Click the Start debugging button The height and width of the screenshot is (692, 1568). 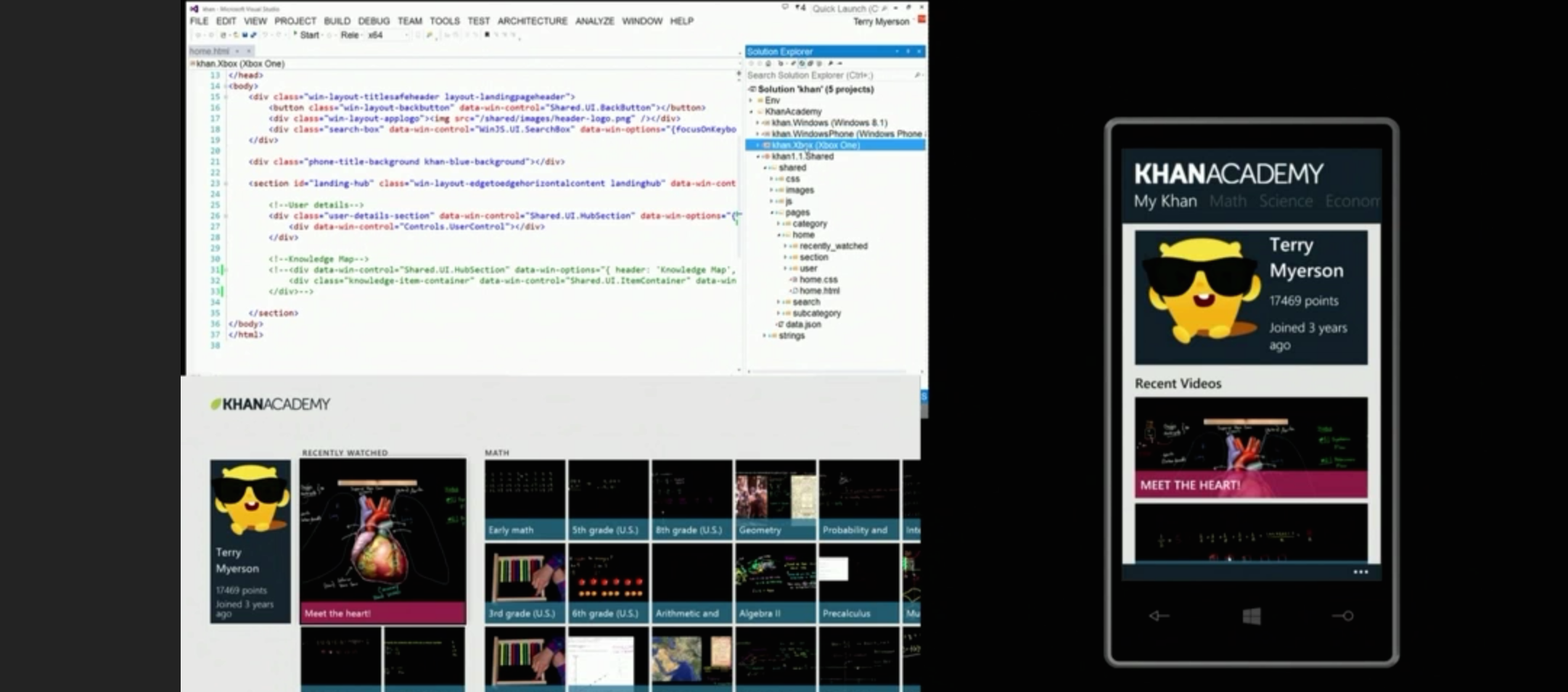pyautogui.click(x=306, y=35)
